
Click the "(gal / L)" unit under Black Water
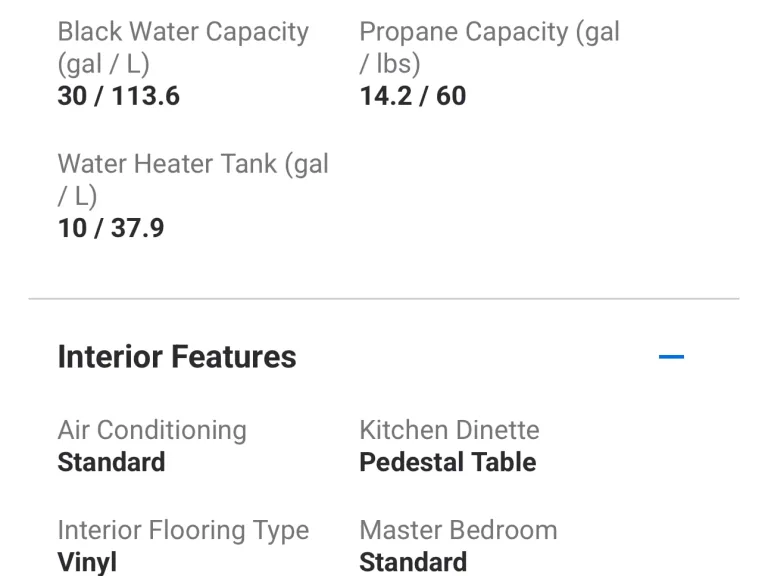point(103,64)
